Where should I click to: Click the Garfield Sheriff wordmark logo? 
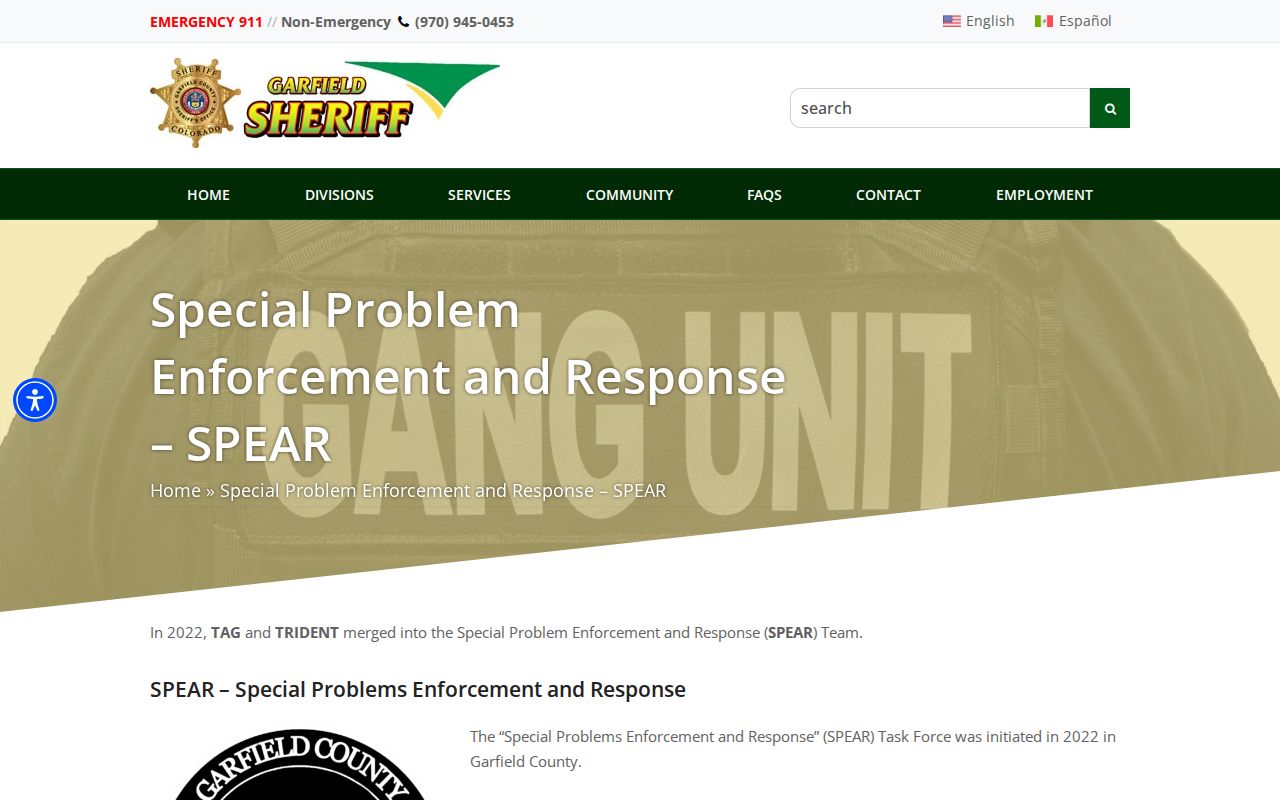372,100
